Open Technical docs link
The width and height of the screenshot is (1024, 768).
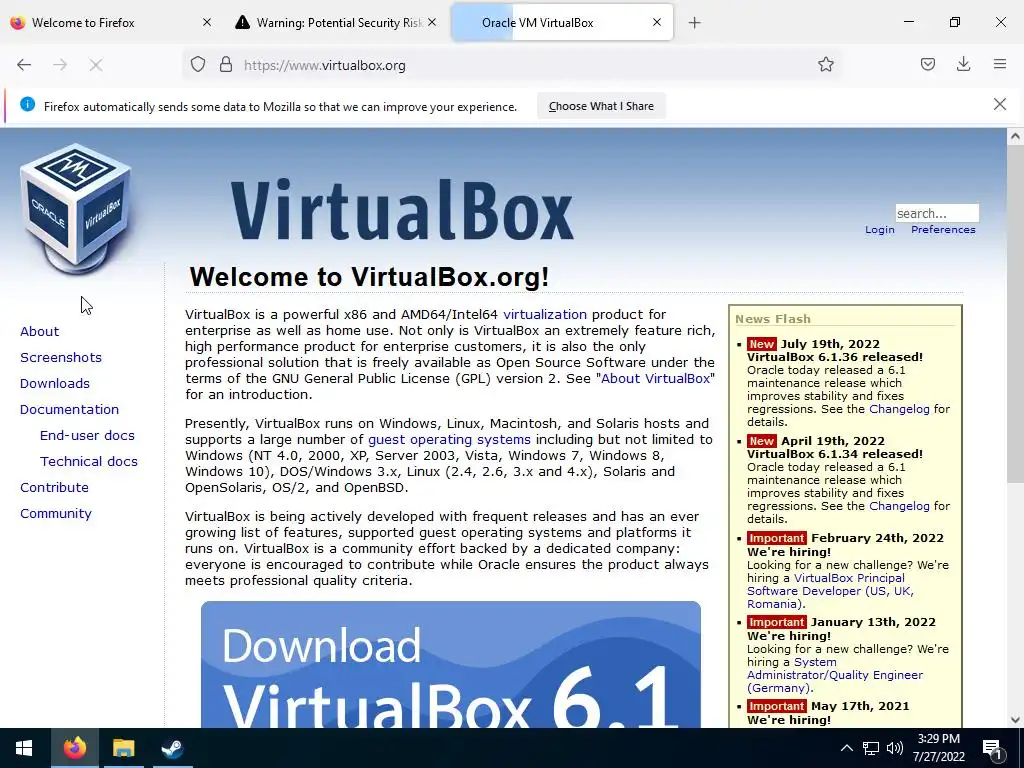(89, 461)
